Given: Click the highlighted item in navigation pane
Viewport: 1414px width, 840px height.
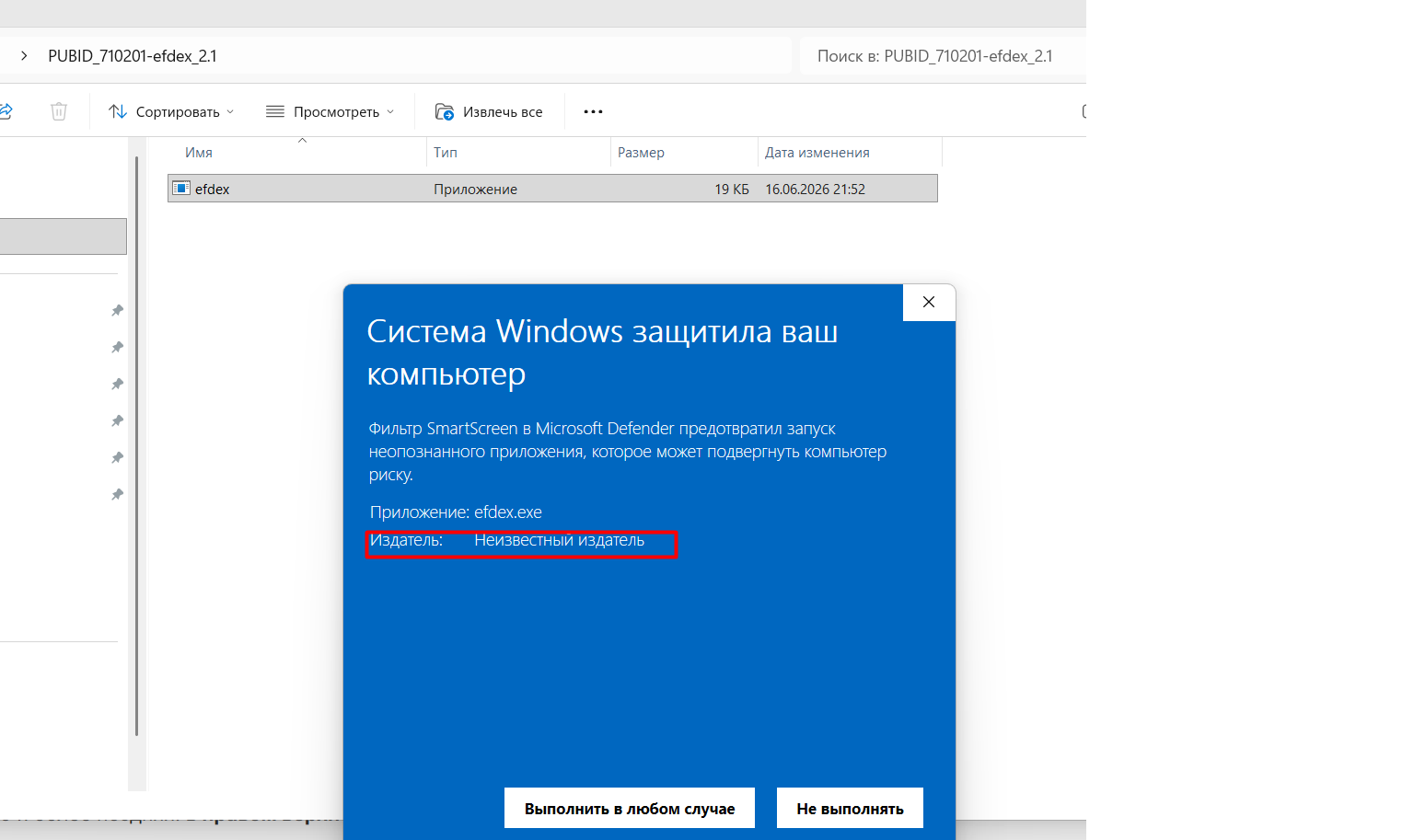Looking at the screenshot, I should 63,236.
